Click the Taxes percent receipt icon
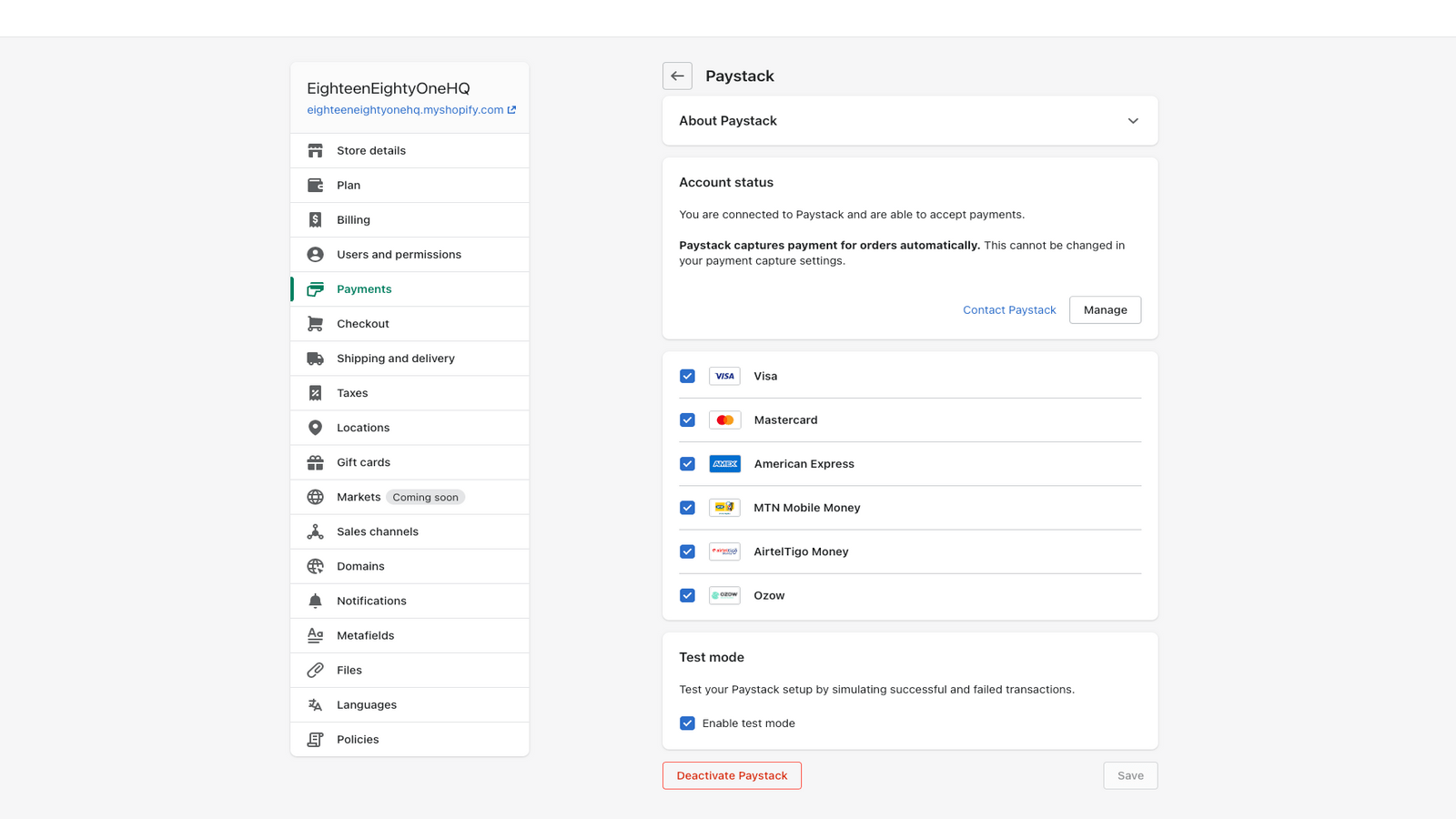 315,393
